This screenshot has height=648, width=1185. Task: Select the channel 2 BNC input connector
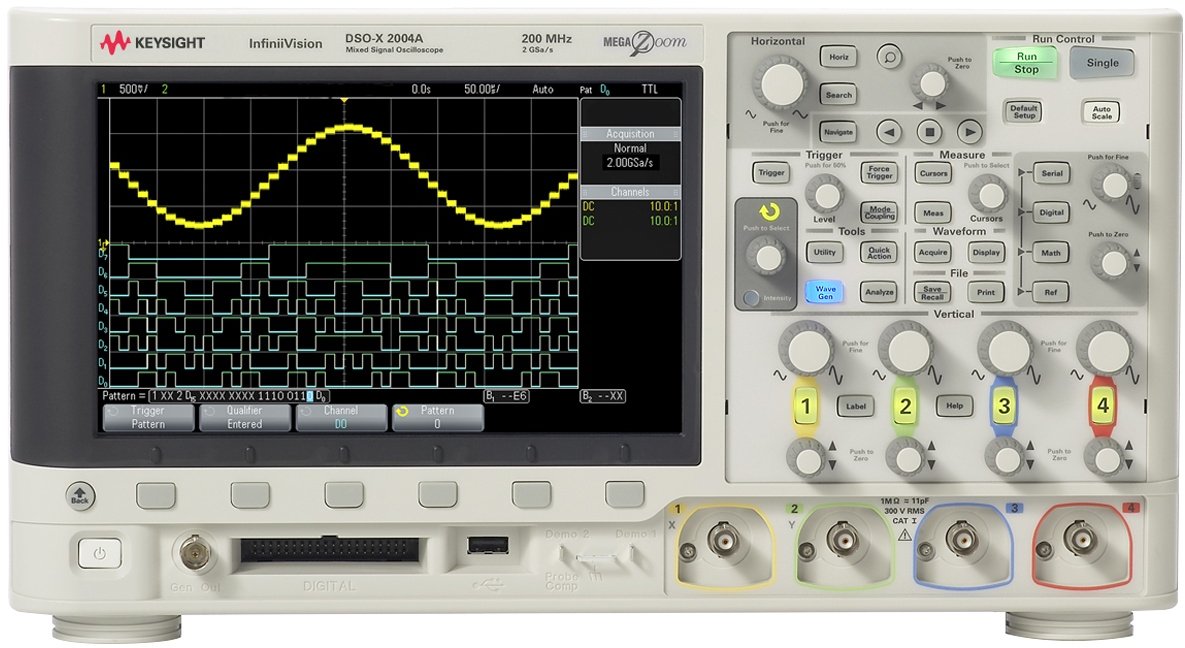coord(842,542)
